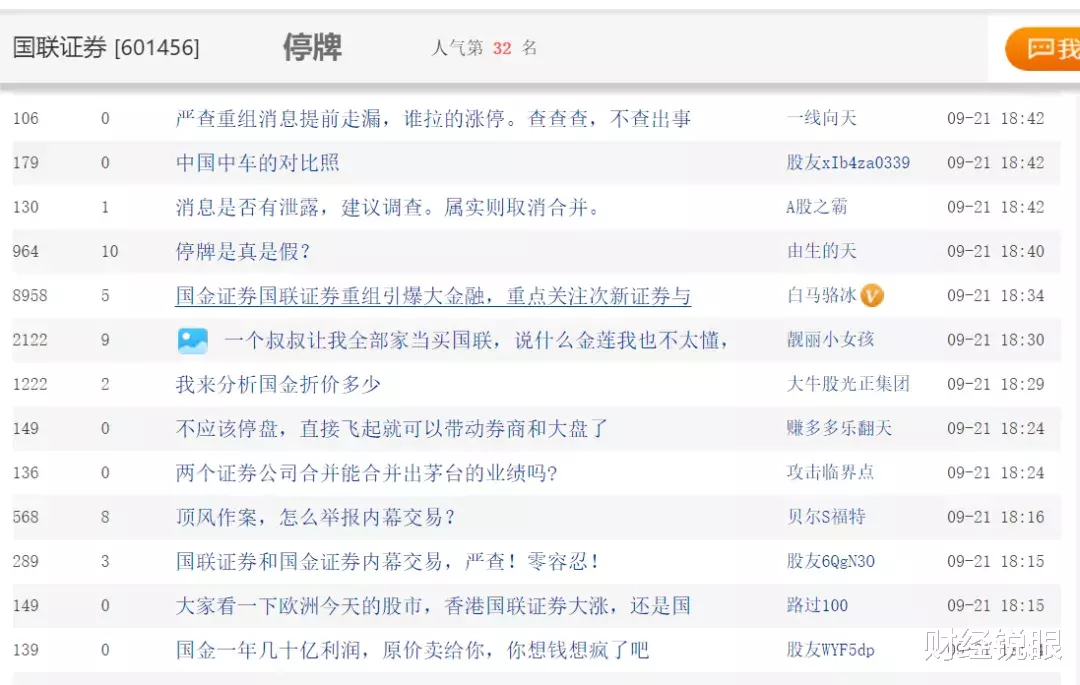The image size is (1080, 685).
Task: View profile of 路过100
Action: pyautogui.click(x=818, y=605)
